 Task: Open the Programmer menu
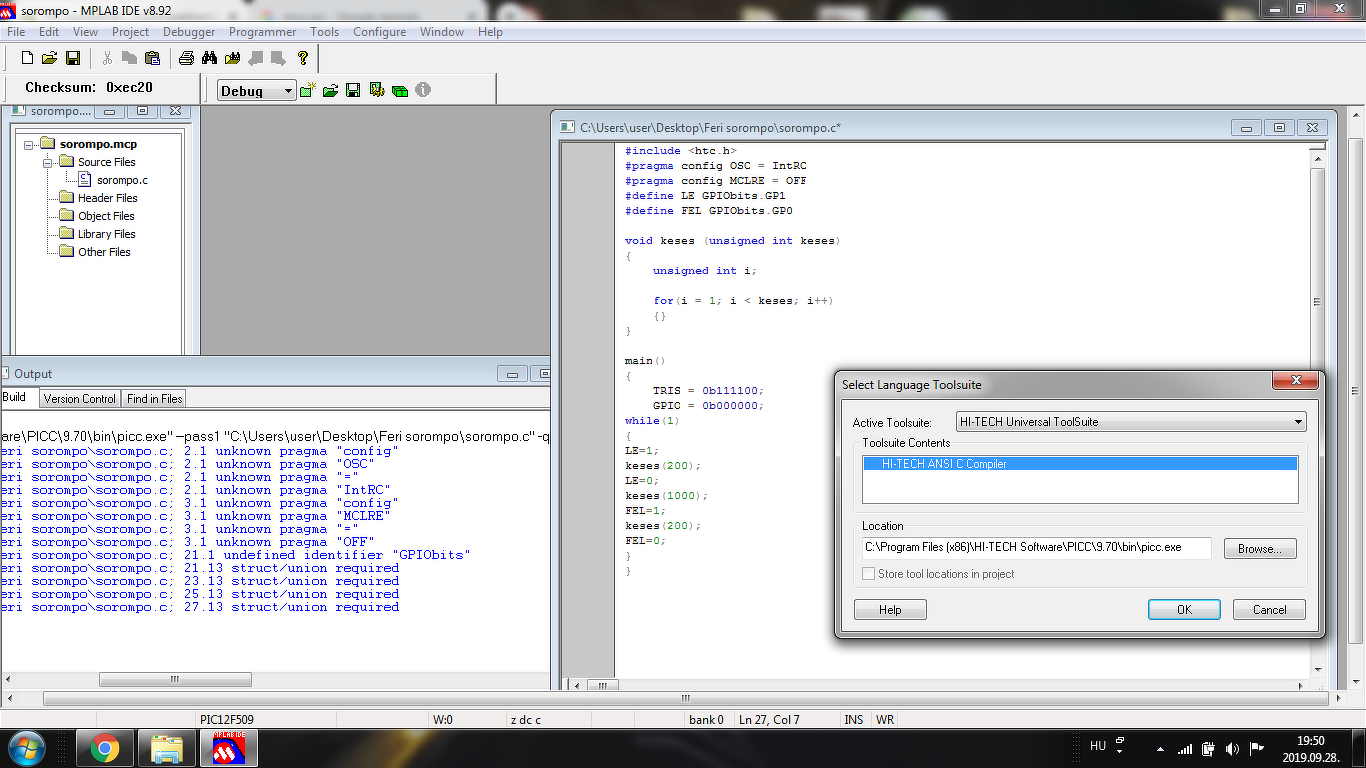[x=262, y=32]
